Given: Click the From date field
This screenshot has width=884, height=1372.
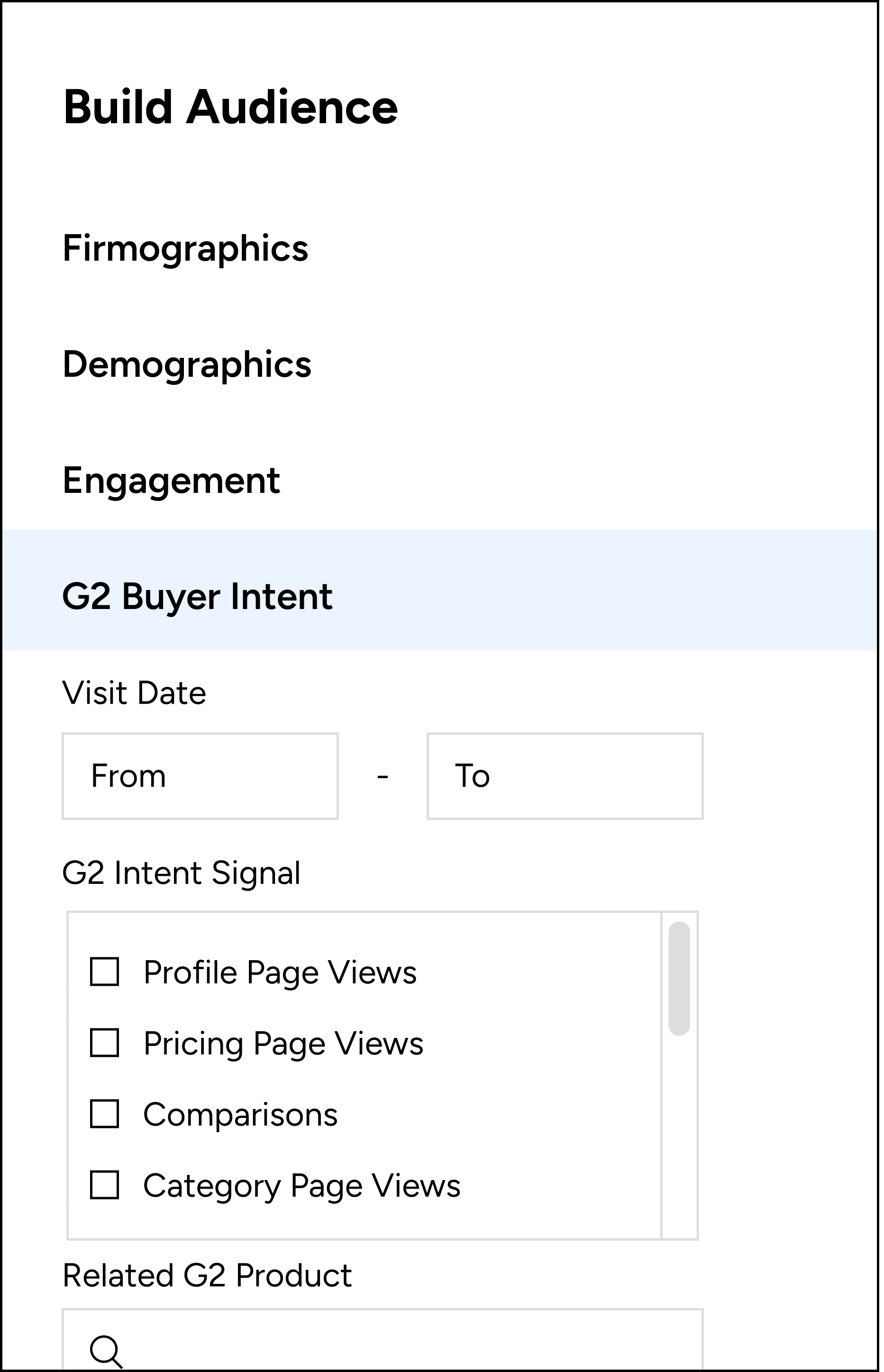Looking at the screenshot, I should pos(200,776).
